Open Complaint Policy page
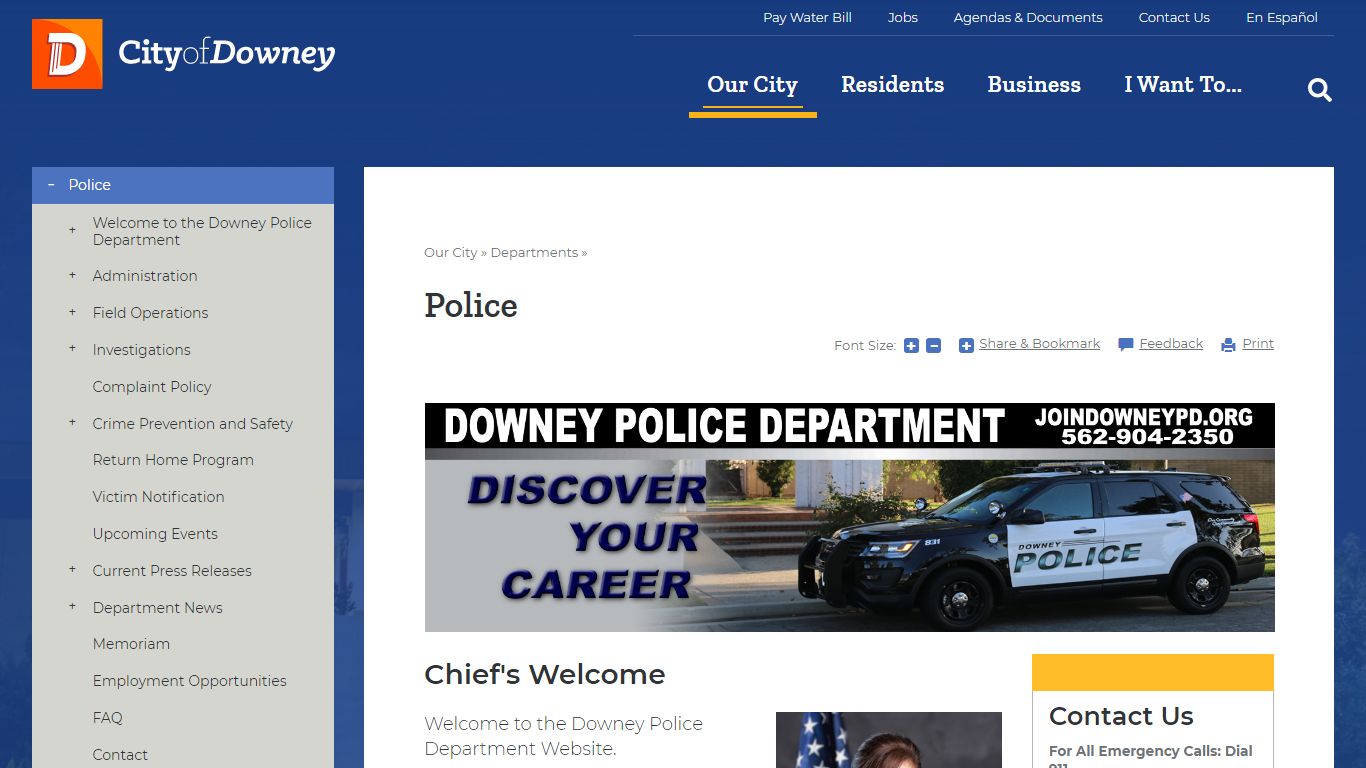 pos(152,387)
